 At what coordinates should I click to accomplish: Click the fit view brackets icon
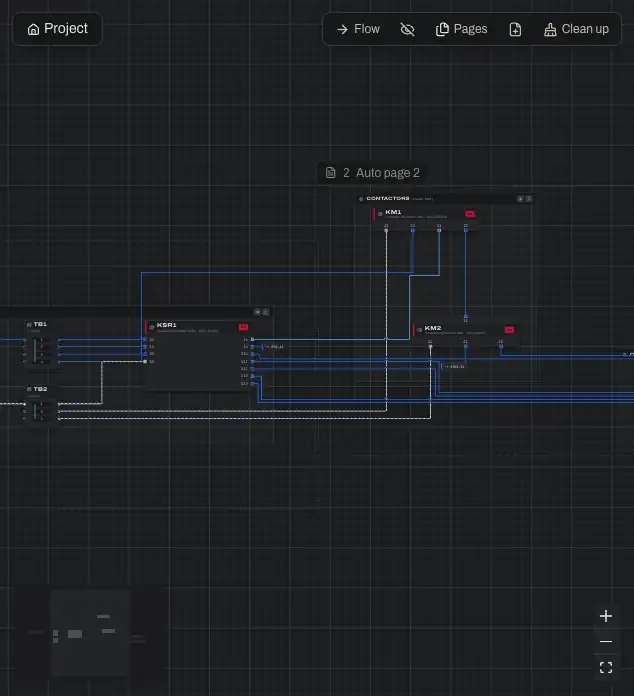[x=606, y=667]
